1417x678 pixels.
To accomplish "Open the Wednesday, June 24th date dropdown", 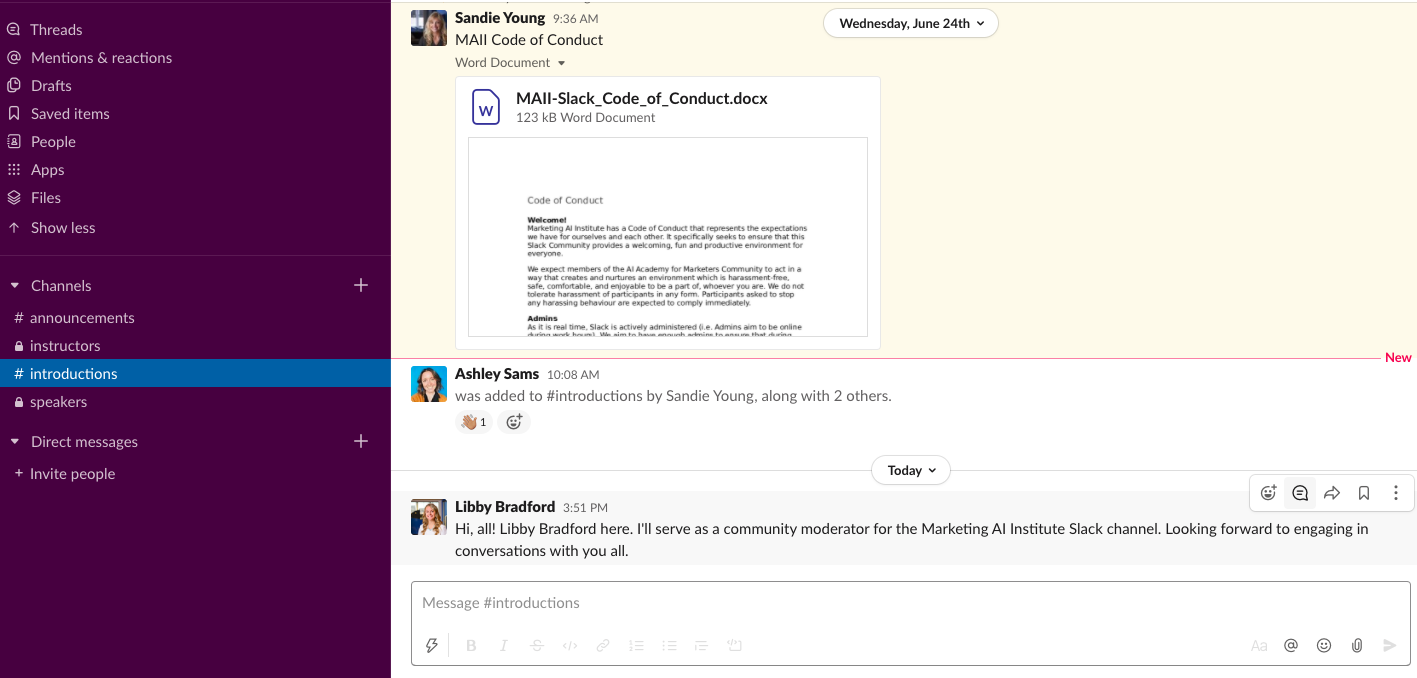I will pos(911,23).
